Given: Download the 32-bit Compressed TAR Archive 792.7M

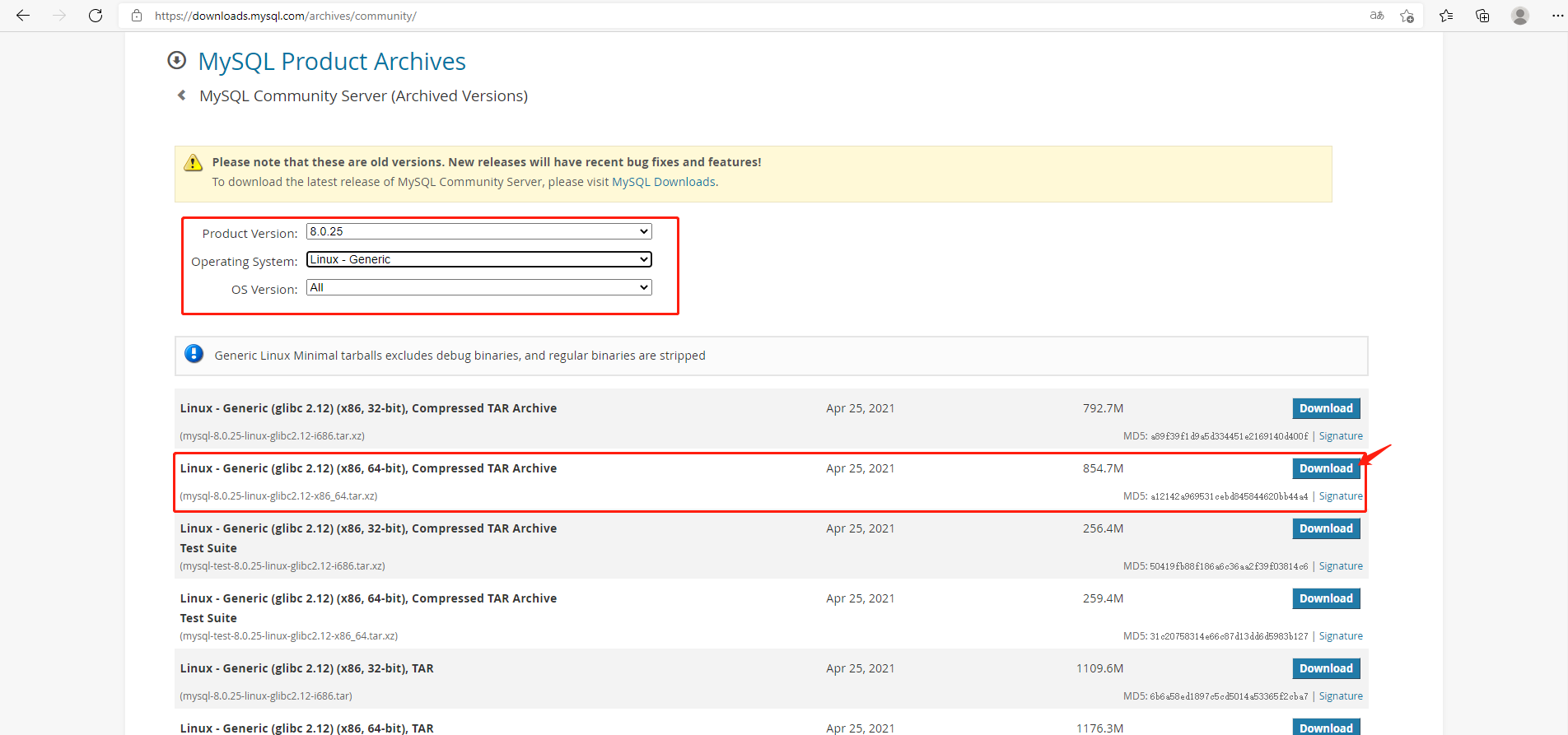Looking at the screenshot, I should point(1326,408).
